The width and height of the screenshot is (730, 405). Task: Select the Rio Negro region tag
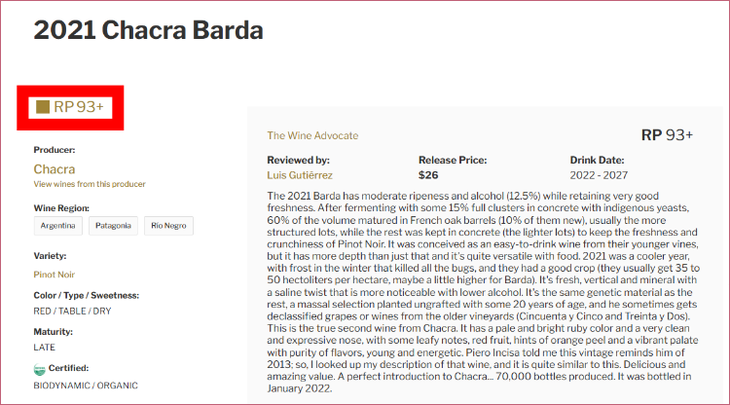pyautogui.click(x=168, y=226)
